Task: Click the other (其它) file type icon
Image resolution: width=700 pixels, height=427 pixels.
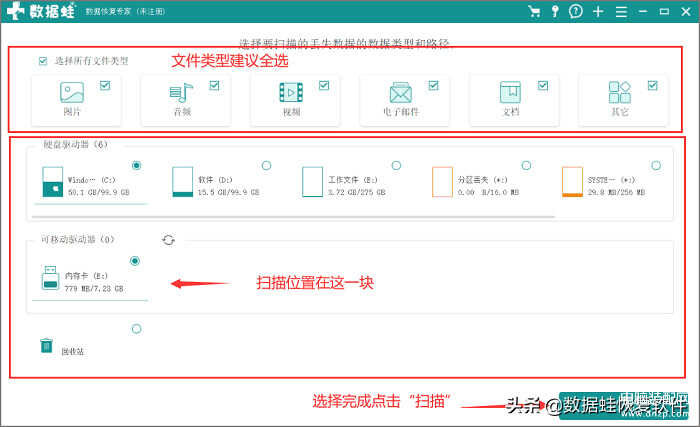Action: [620, 92]
